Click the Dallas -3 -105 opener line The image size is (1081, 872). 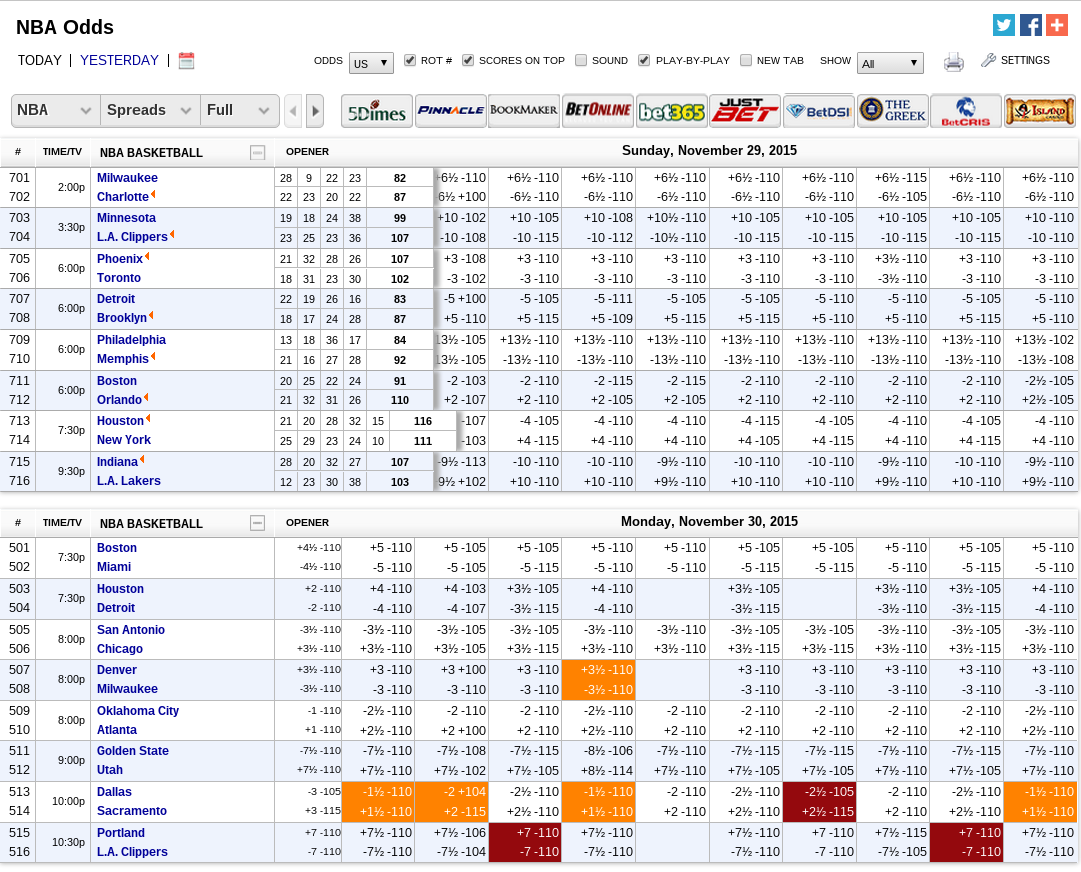tap(324, 792)
